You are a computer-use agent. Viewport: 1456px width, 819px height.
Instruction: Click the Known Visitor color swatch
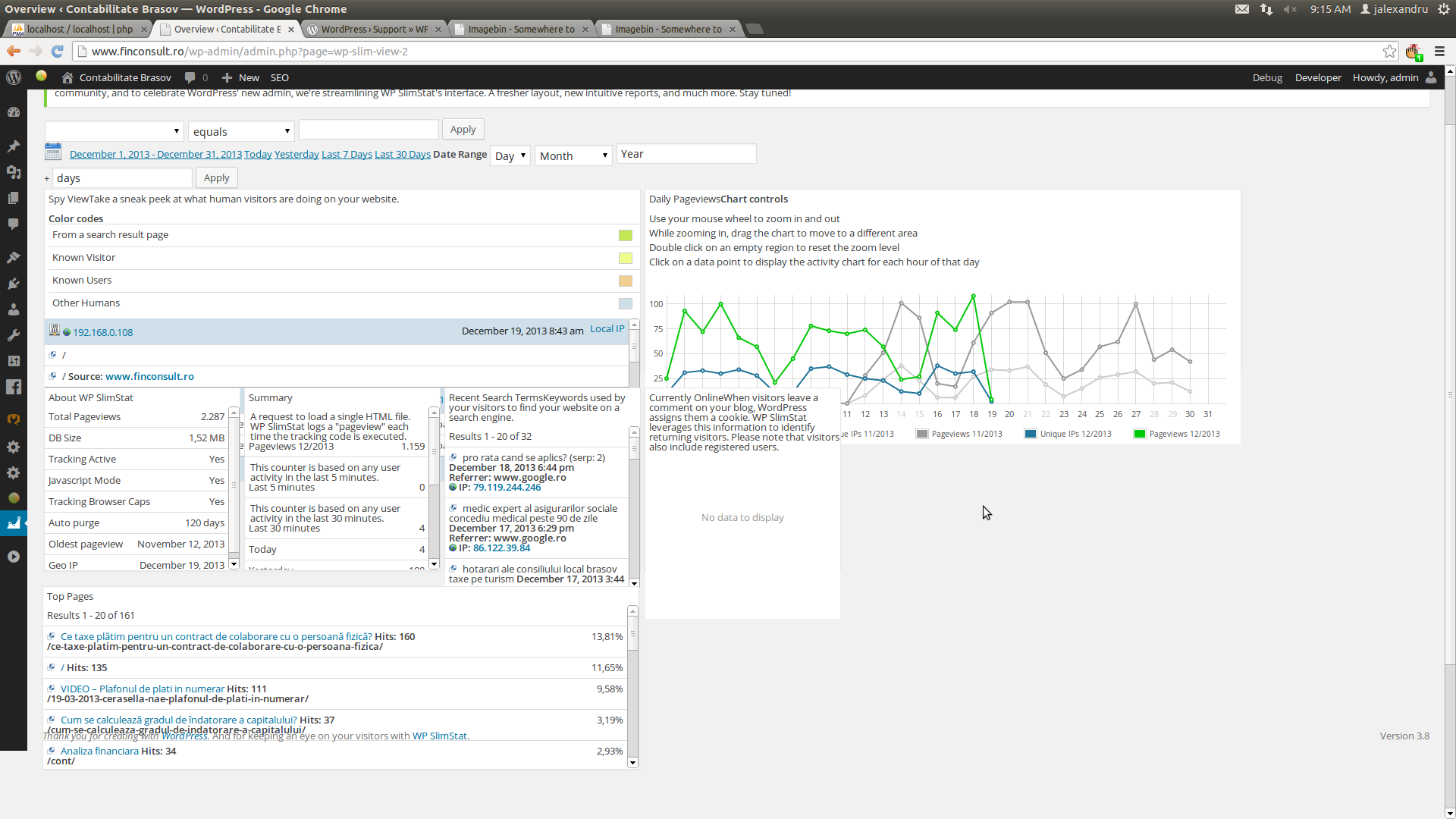625,258
